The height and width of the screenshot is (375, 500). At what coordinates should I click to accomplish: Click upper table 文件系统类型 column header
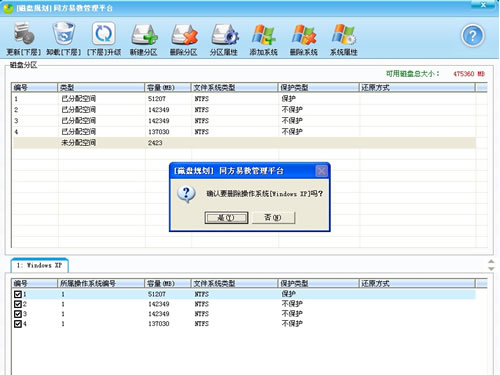[235, 88]
